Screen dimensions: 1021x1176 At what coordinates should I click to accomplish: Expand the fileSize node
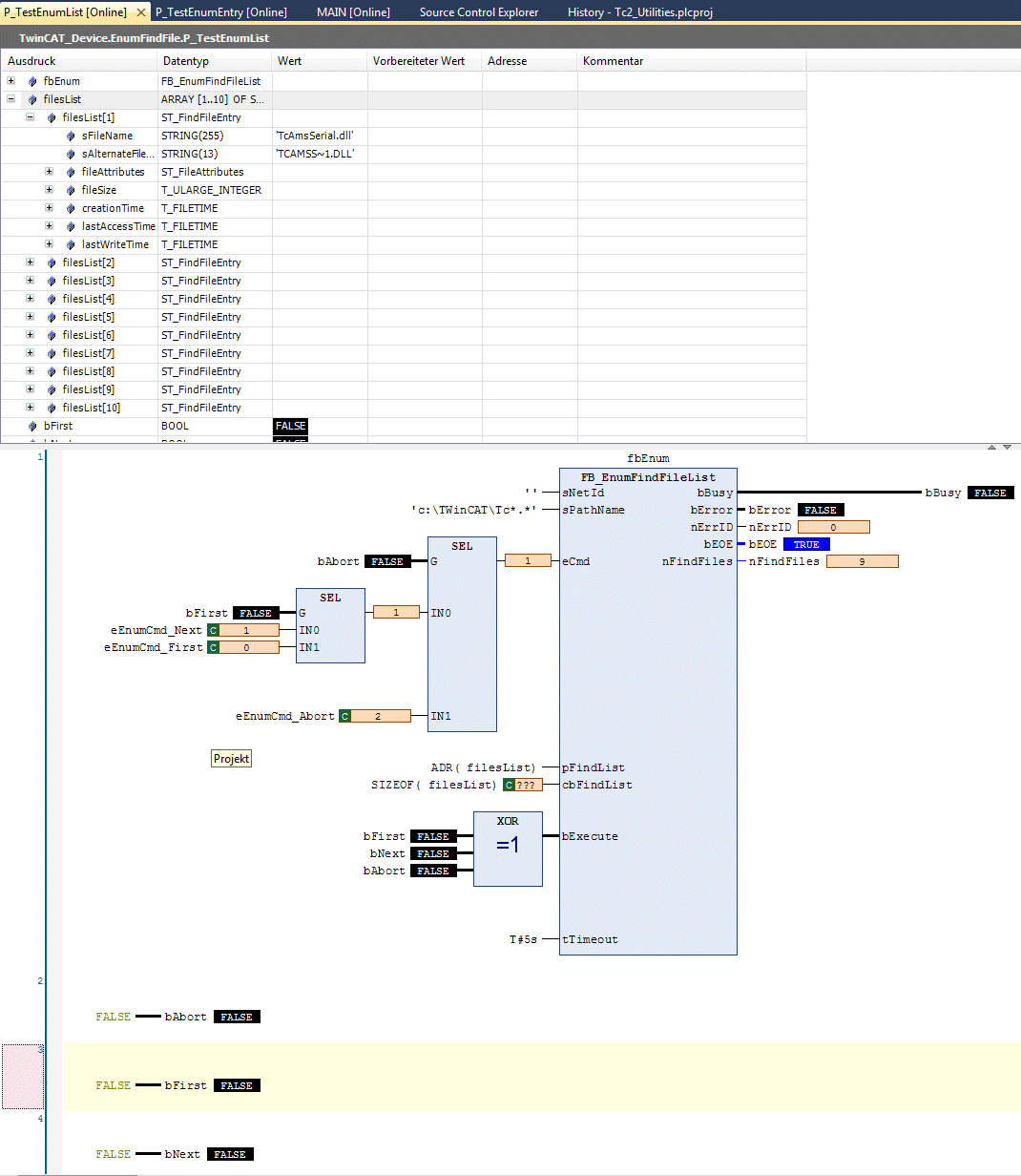(x=49, y=190)
